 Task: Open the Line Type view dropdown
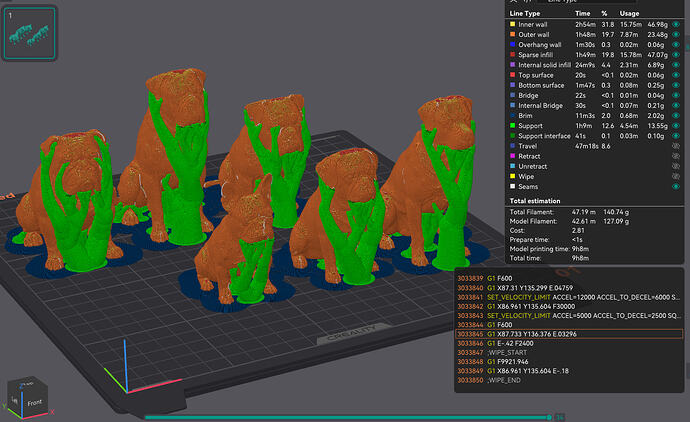585,1
